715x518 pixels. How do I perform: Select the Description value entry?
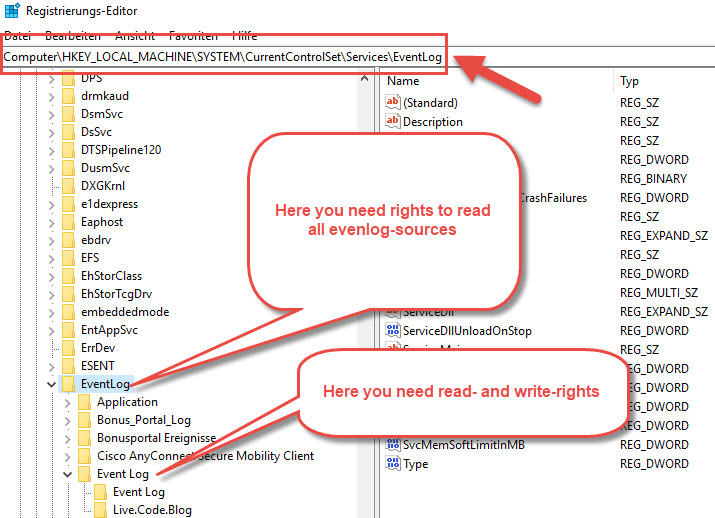coord(432,121)
